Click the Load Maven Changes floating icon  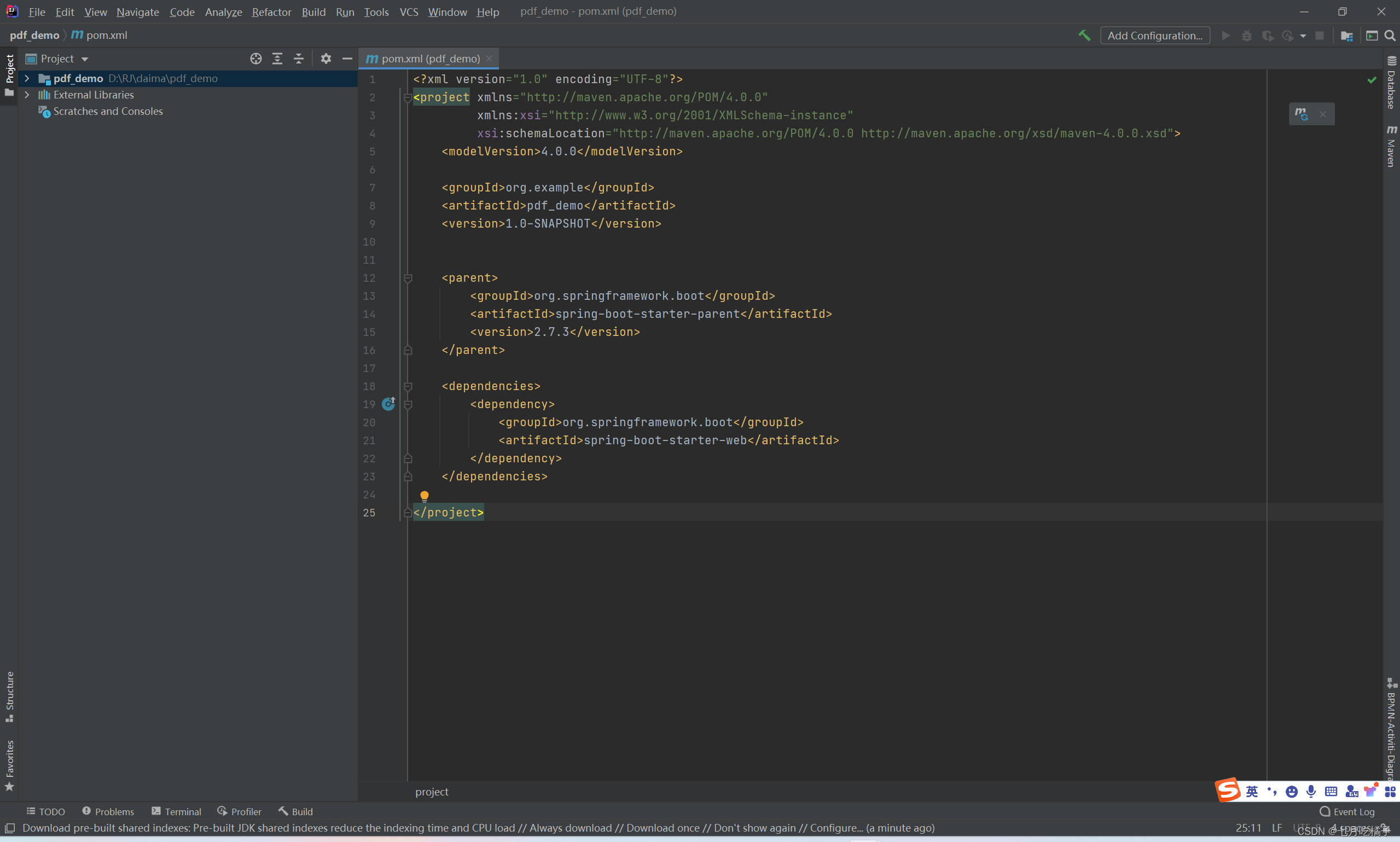[1302, 114]
